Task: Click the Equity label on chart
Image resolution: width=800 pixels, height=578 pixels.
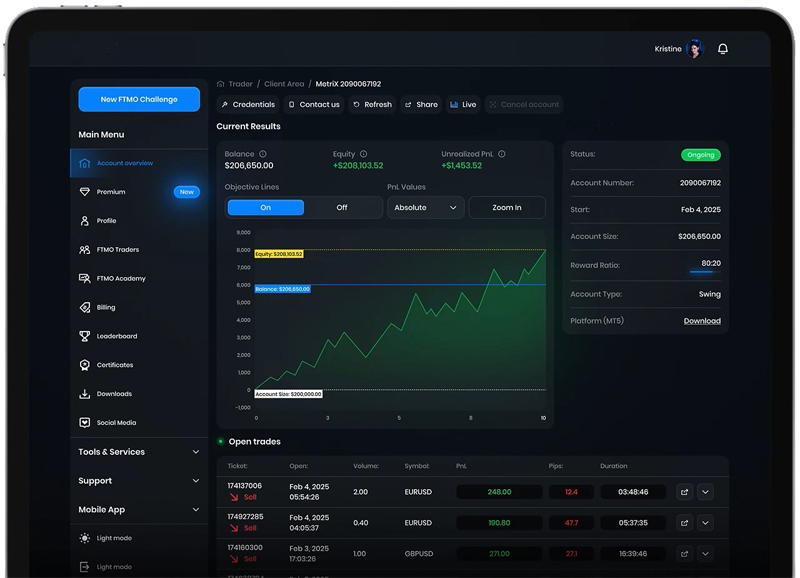Action: point(279,254)
